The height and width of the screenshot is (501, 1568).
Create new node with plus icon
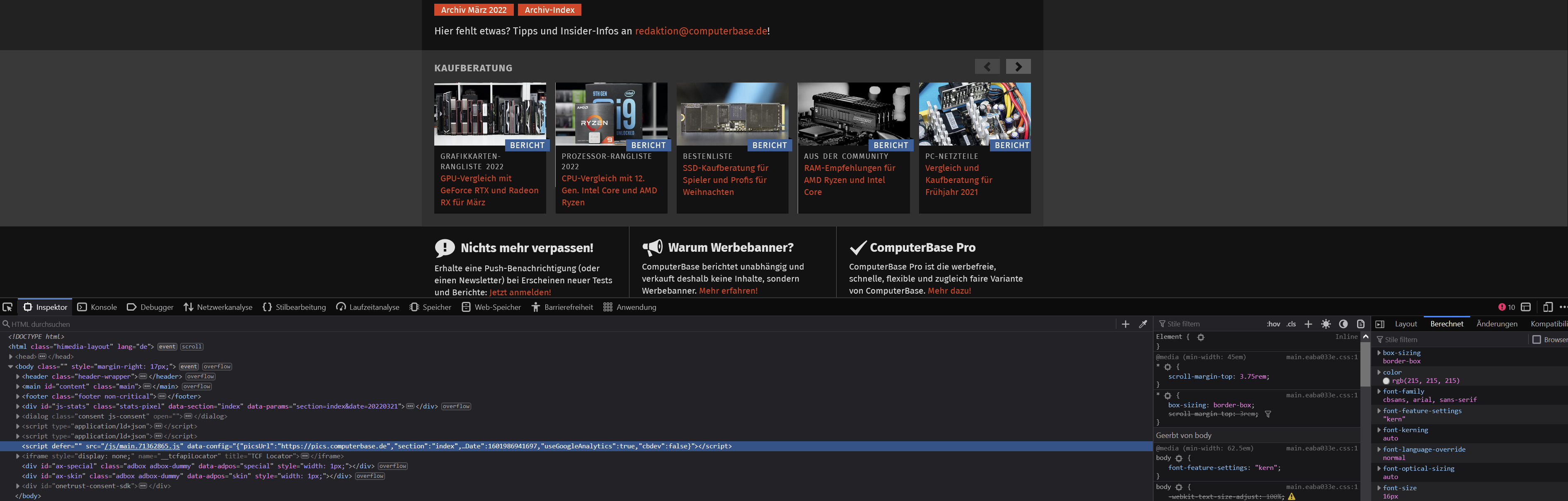(x=1125, y=324)
